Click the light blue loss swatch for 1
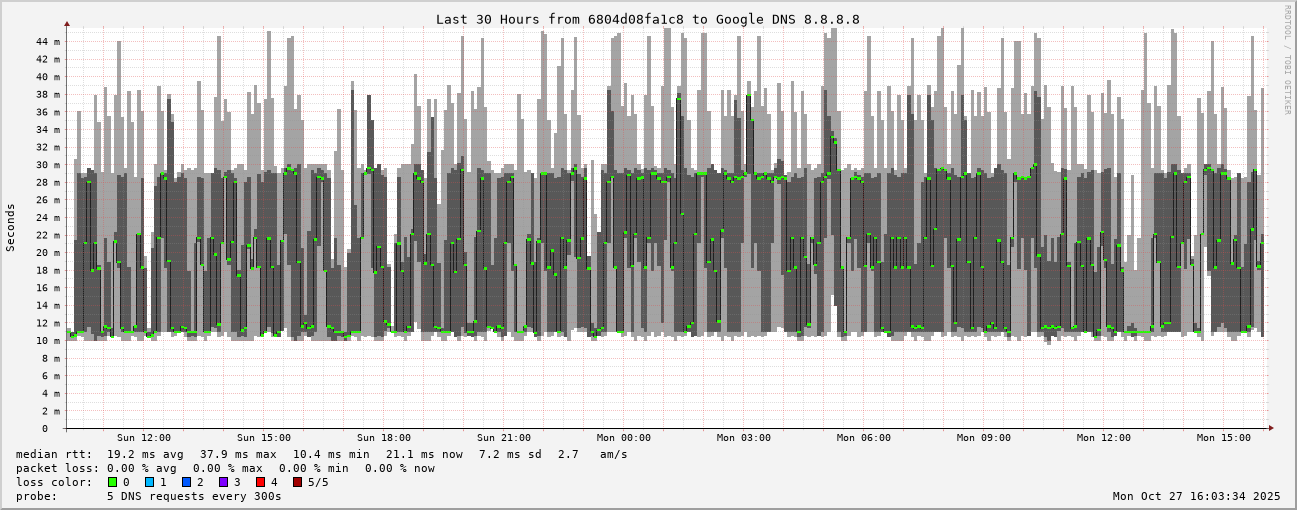The image size is (1297, 510). click(x=149, y=482)
